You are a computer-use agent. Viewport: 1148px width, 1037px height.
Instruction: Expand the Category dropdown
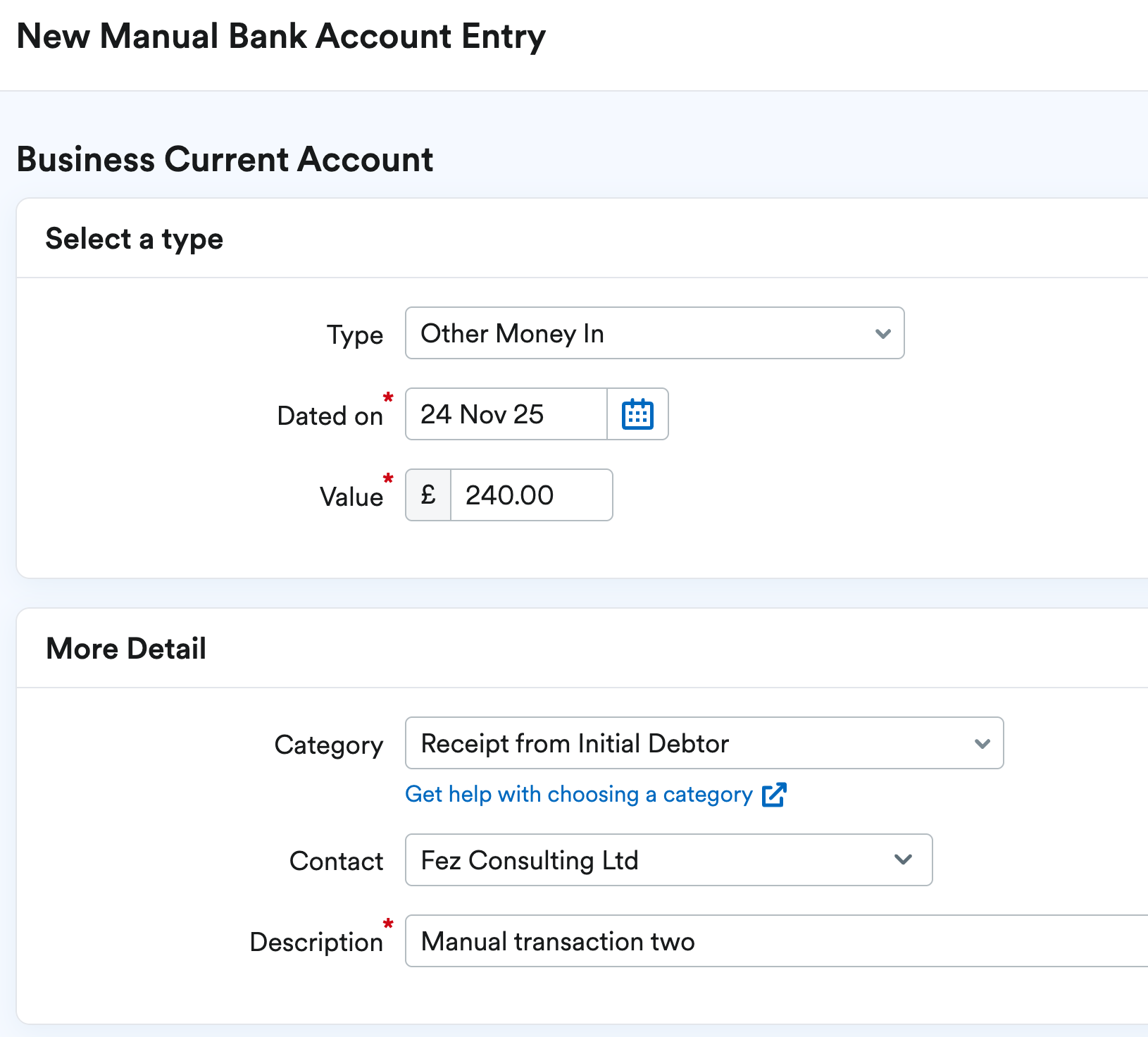click(704, 743)
